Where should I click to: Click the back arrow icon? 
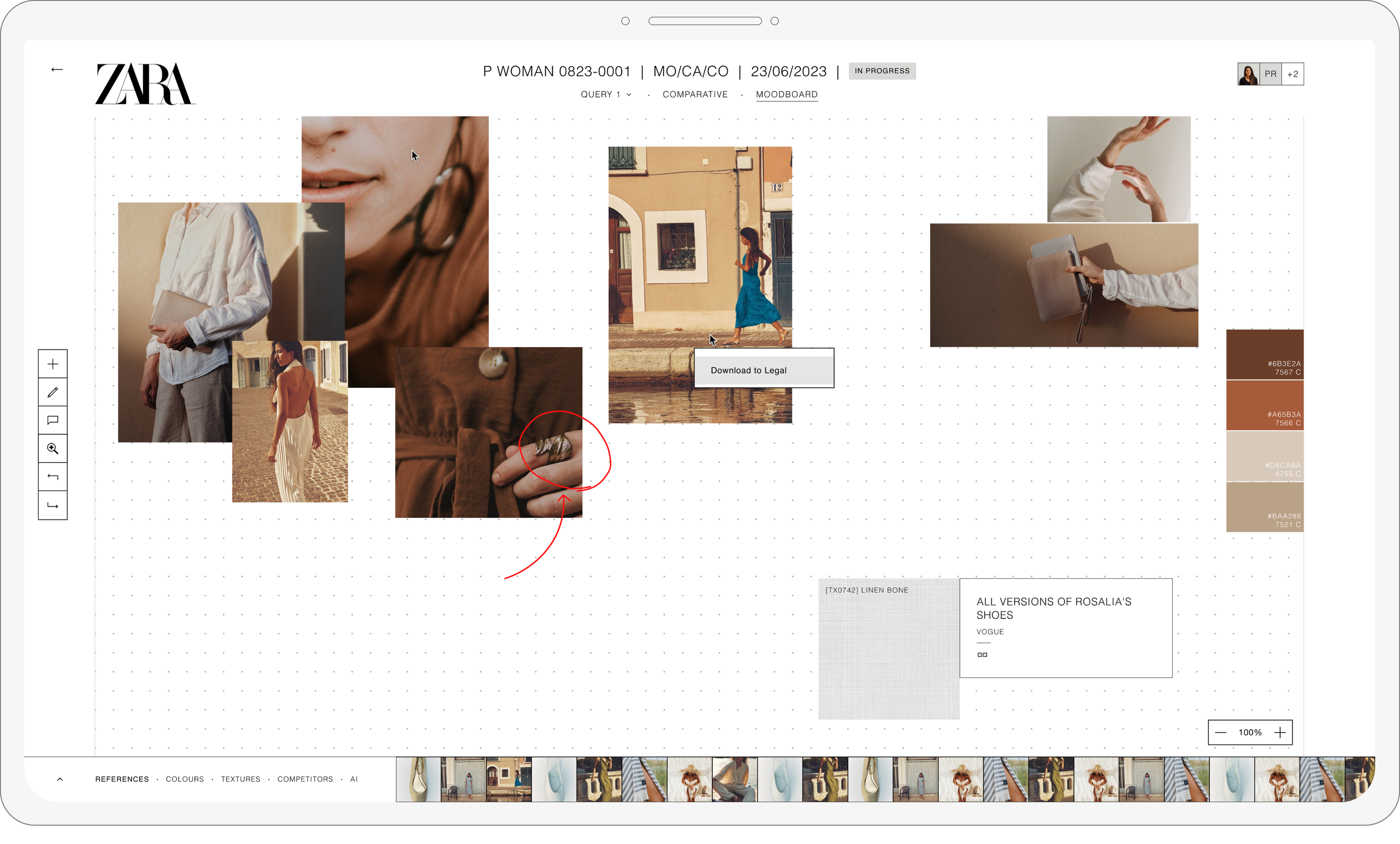[x=57, y=69]
